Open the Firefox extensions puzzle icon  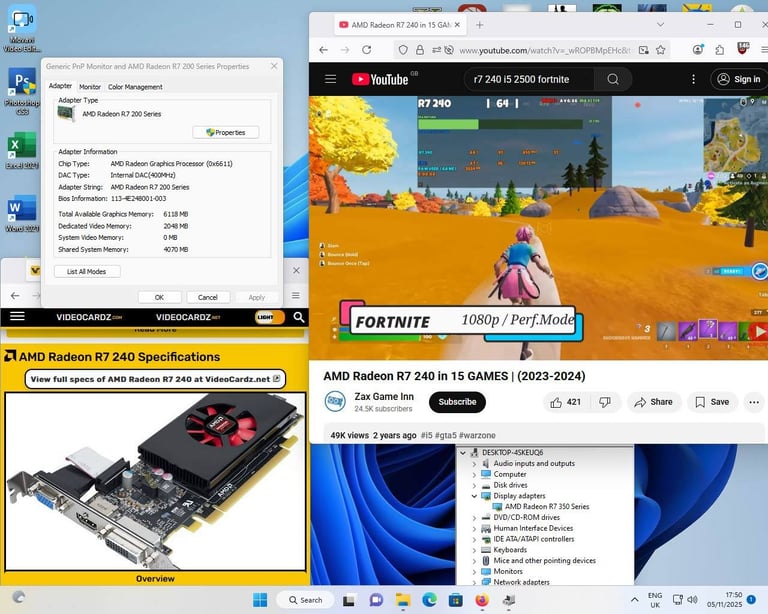pos(720,49)
